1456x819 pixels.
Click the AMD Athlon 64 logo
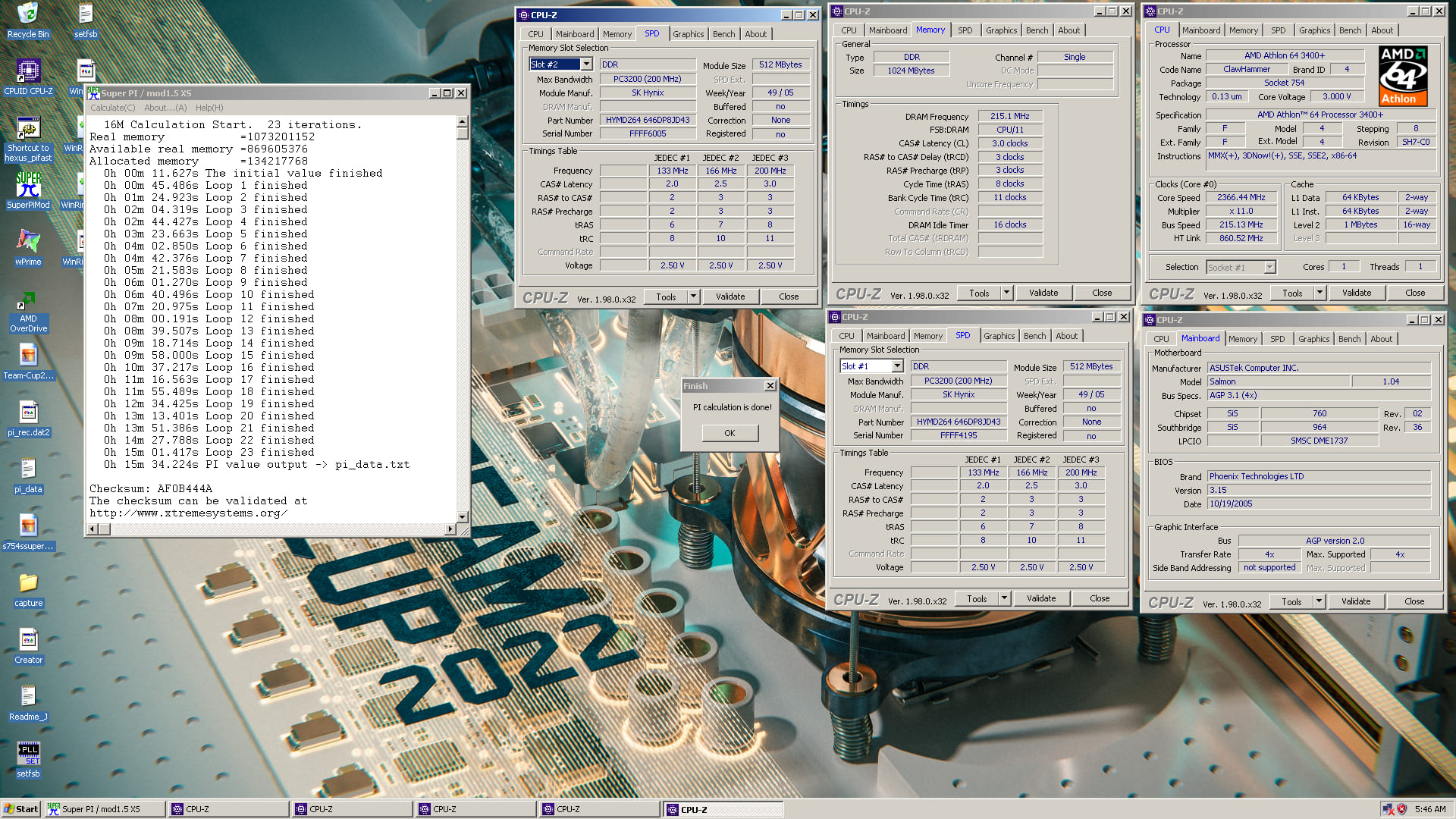1403,76
